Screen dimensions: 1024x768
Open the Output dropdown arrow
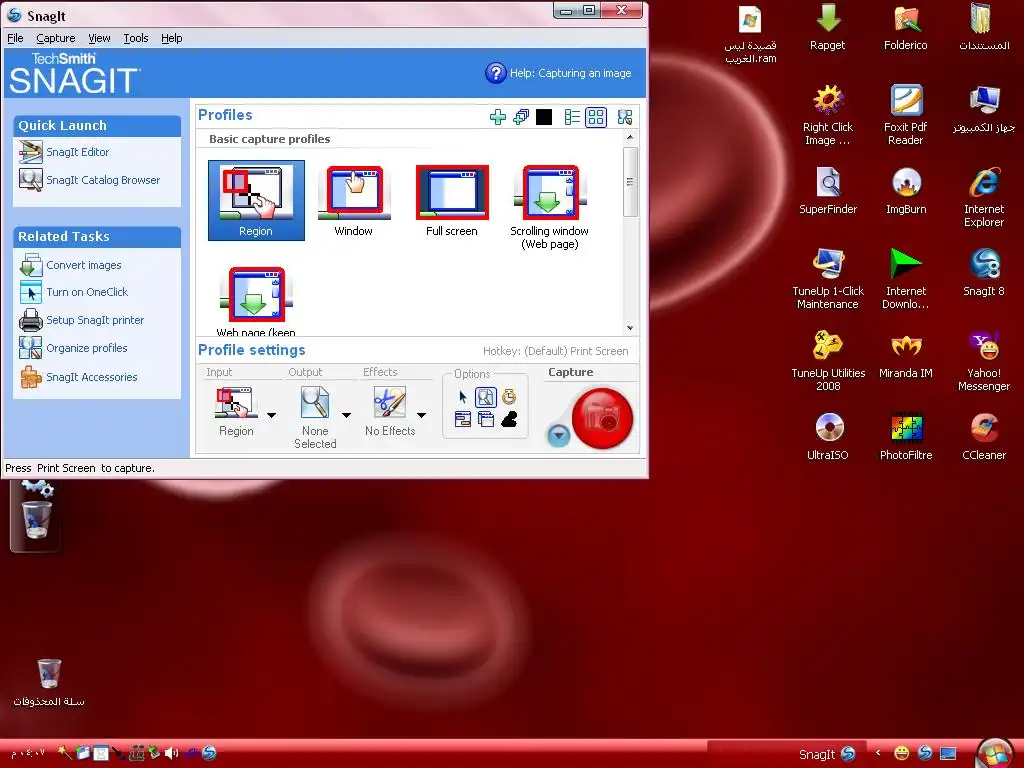coord(346,415)
